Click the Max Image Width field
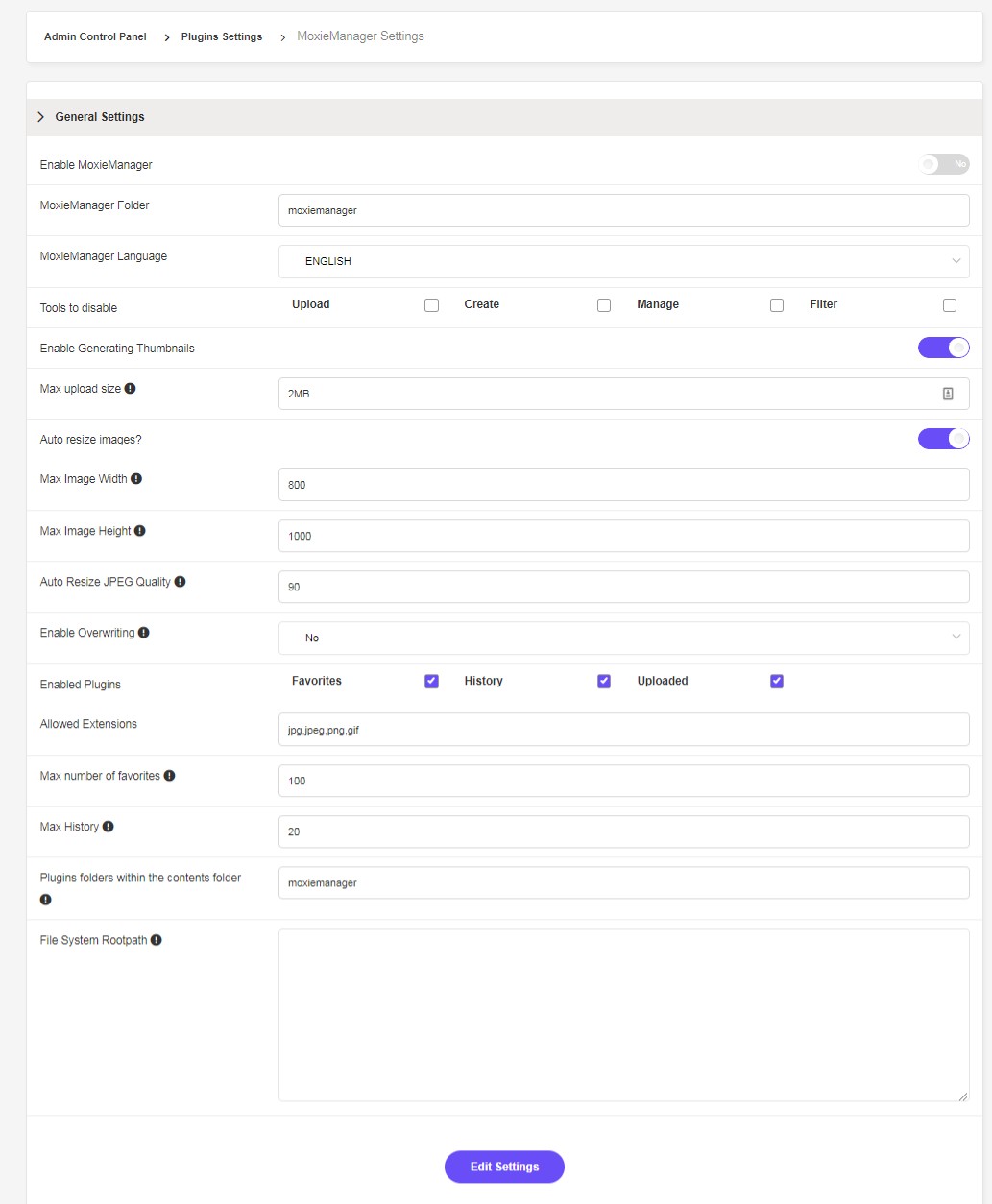The height and width of the screenshot is (1204, 992). [x=624, y=485]
